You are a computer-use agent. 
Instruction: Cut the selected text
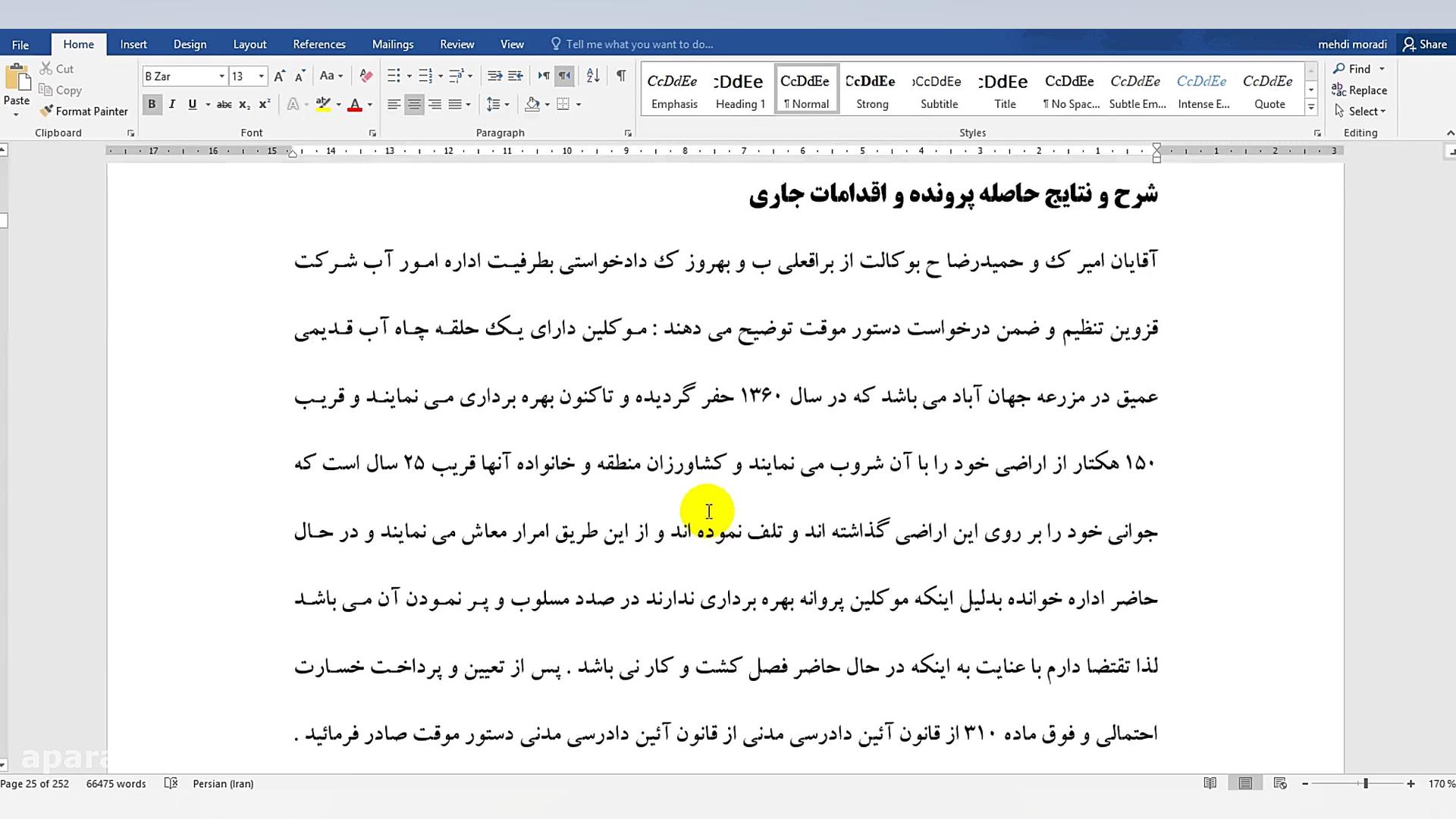[56, 68]
